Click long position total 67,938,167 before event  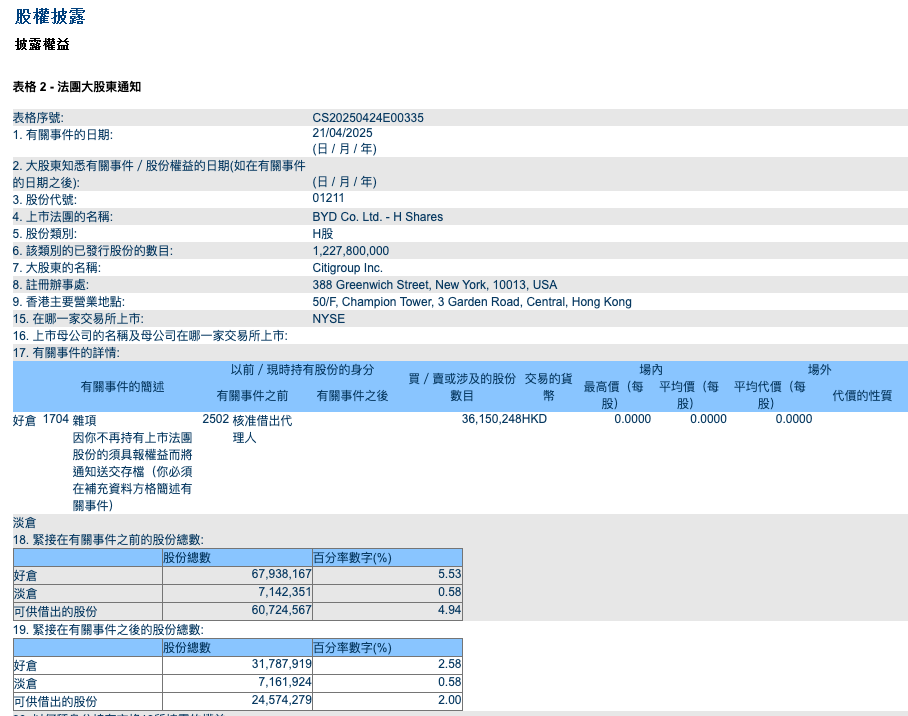click(281, 574)
